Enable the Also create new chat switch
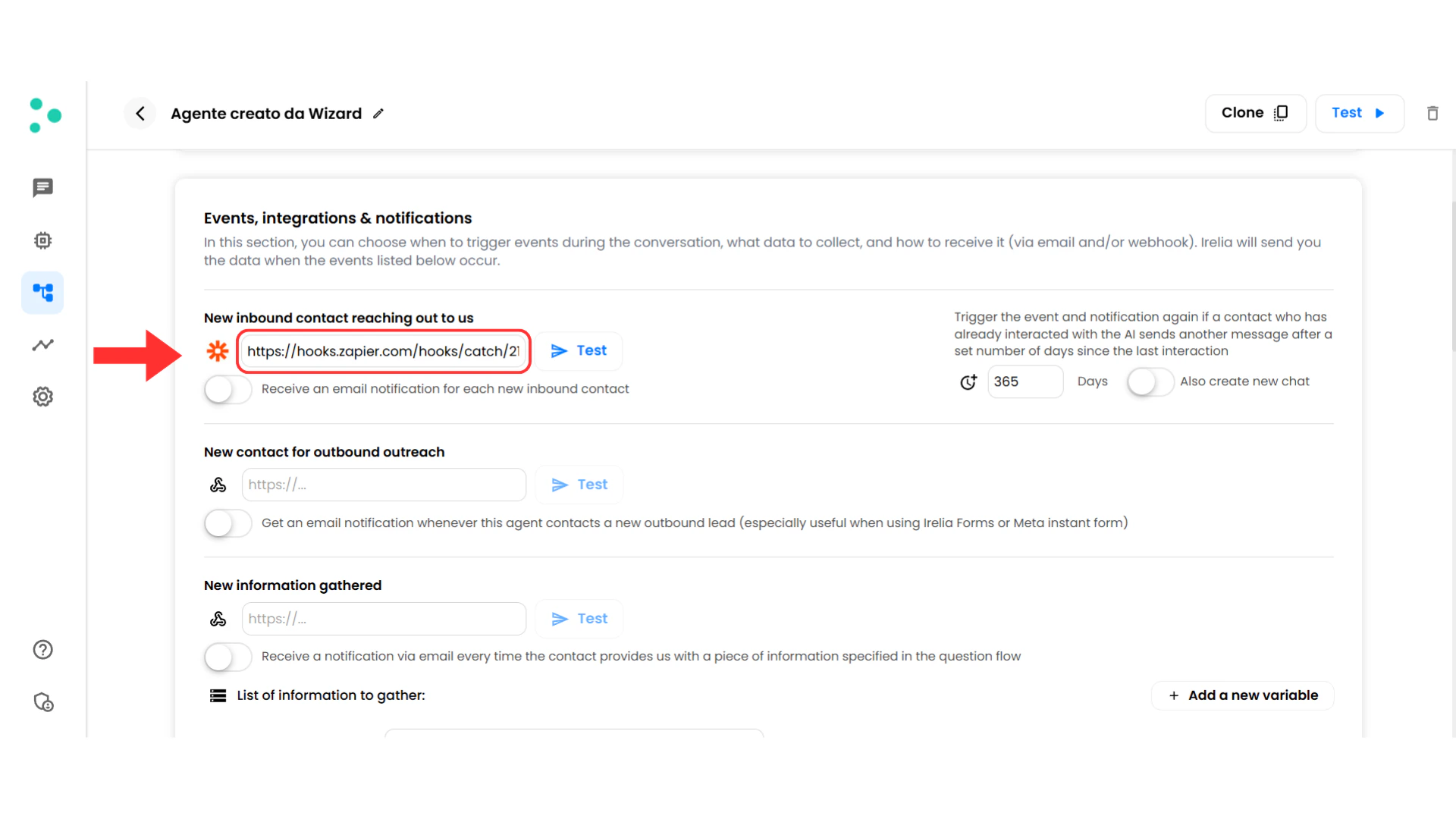The height and width of the screenshot is (819, 1456). [1150, 382]
